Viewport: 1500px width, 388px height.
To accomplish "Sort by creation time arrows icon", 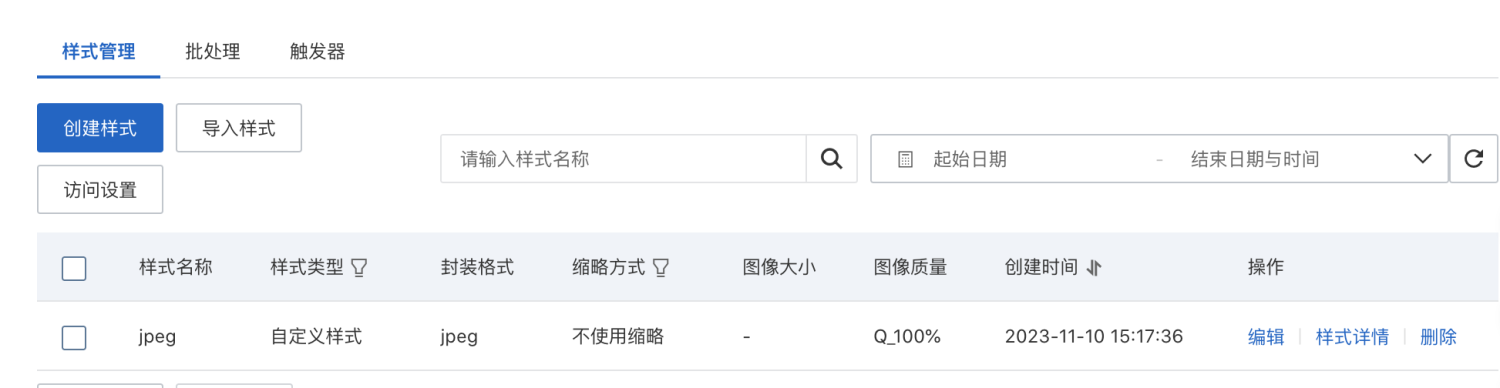I will pyautogui.click(x=1093, y=268).
